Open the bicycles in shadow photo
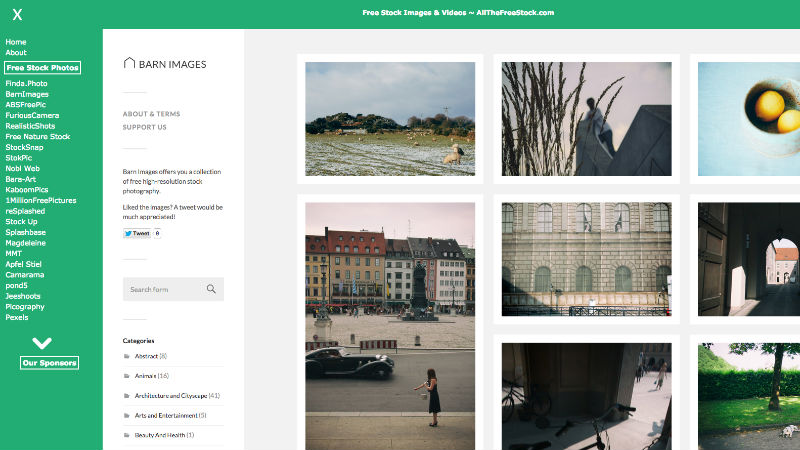 pyautogui.click(x=586, y=396)
